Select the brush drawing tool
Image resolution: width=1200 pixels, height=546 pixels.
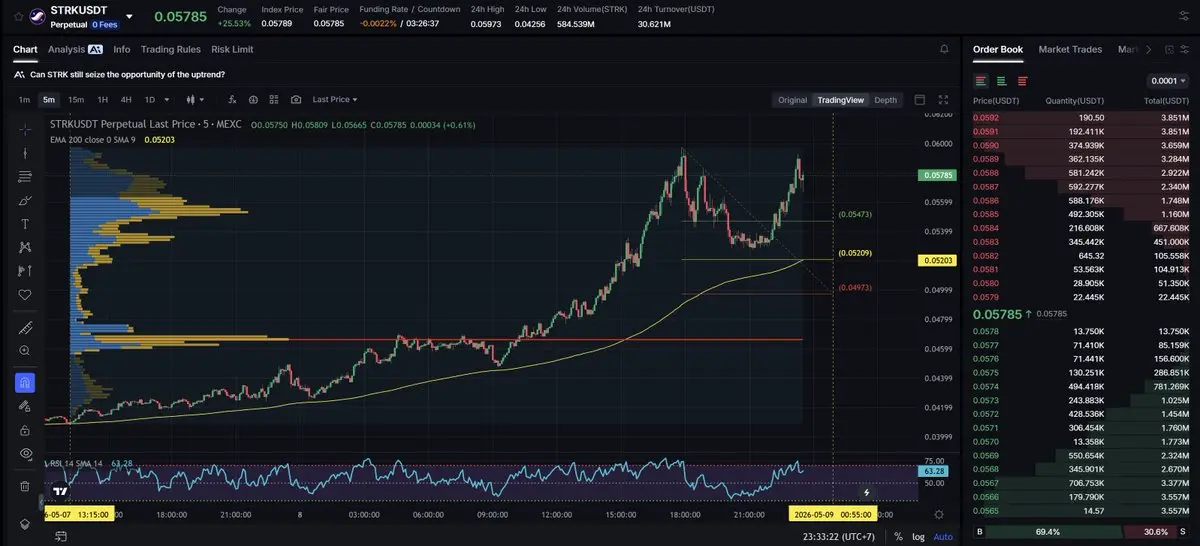tap(25, 200)
